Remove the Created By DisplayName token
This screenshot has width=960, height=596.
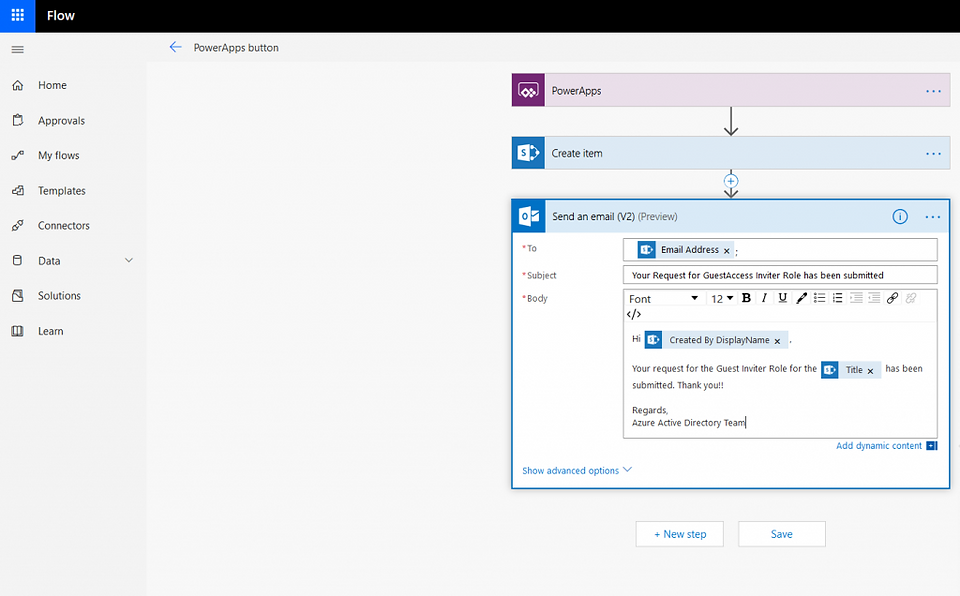tap(777, 341)
